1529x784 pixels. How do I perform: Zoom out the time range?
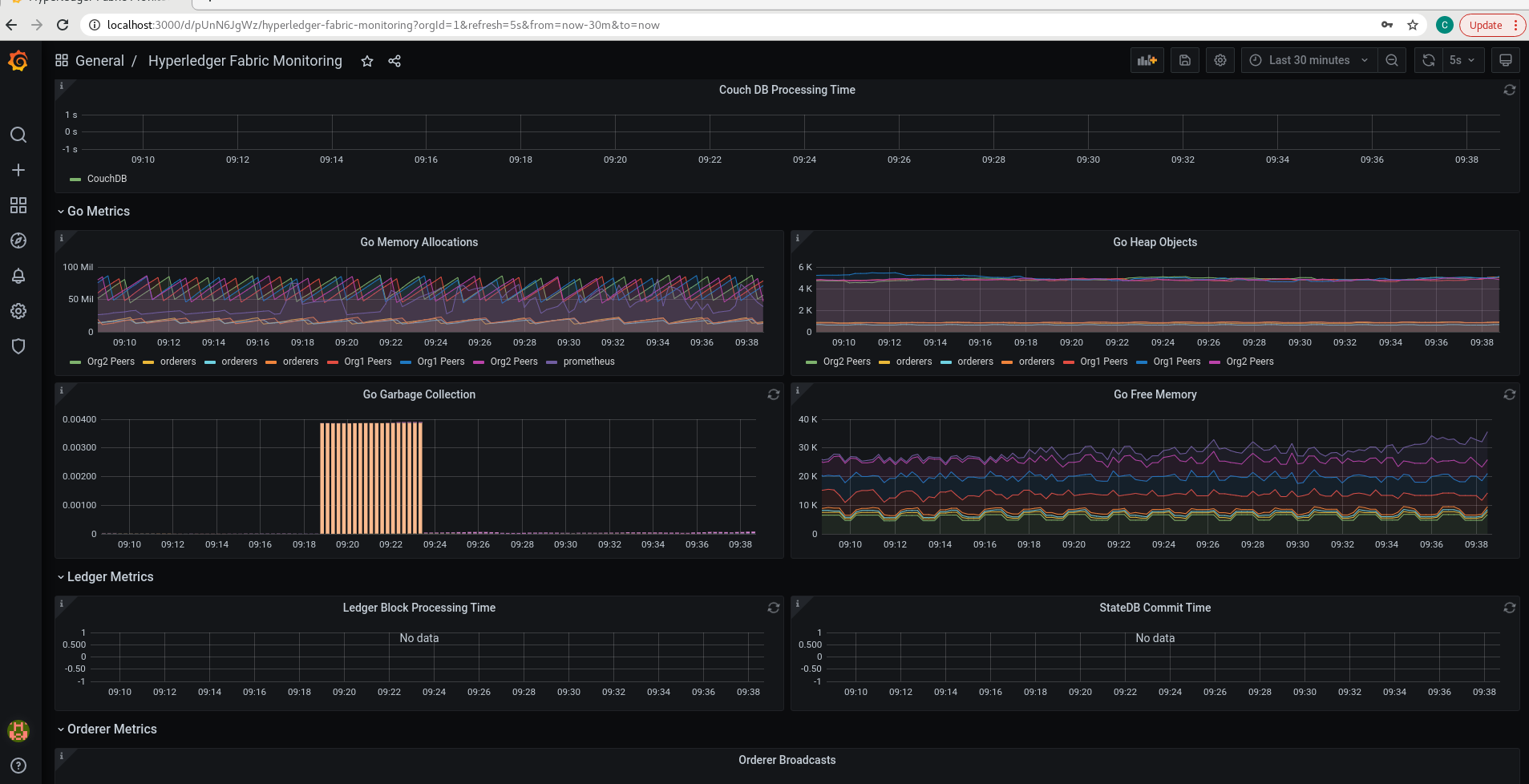pyautogui.click(x=1392, y=60)
